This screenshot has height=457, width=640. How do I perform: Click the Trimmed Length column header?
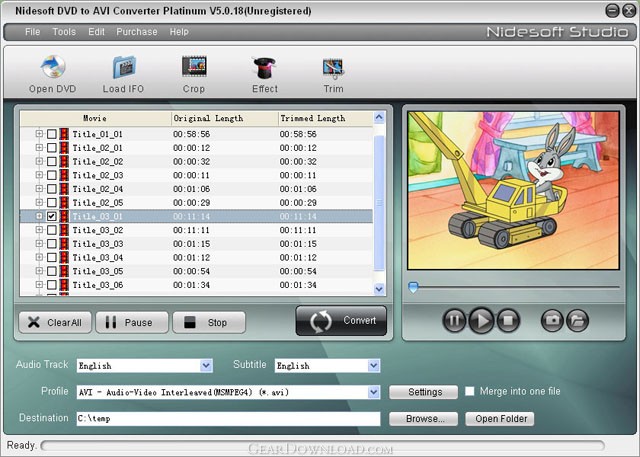tap(326, 118)
